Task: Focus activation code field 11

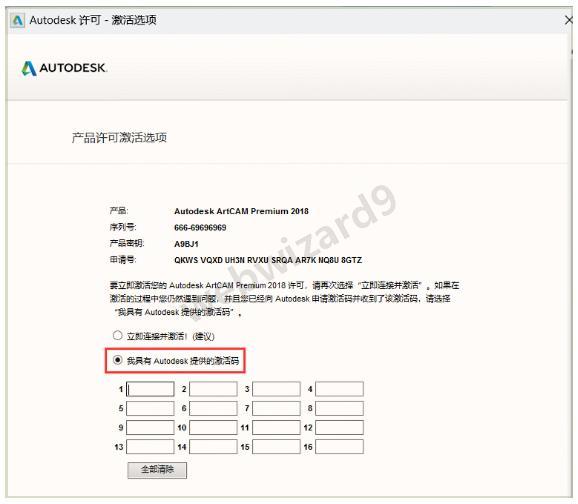Action: 276,428
